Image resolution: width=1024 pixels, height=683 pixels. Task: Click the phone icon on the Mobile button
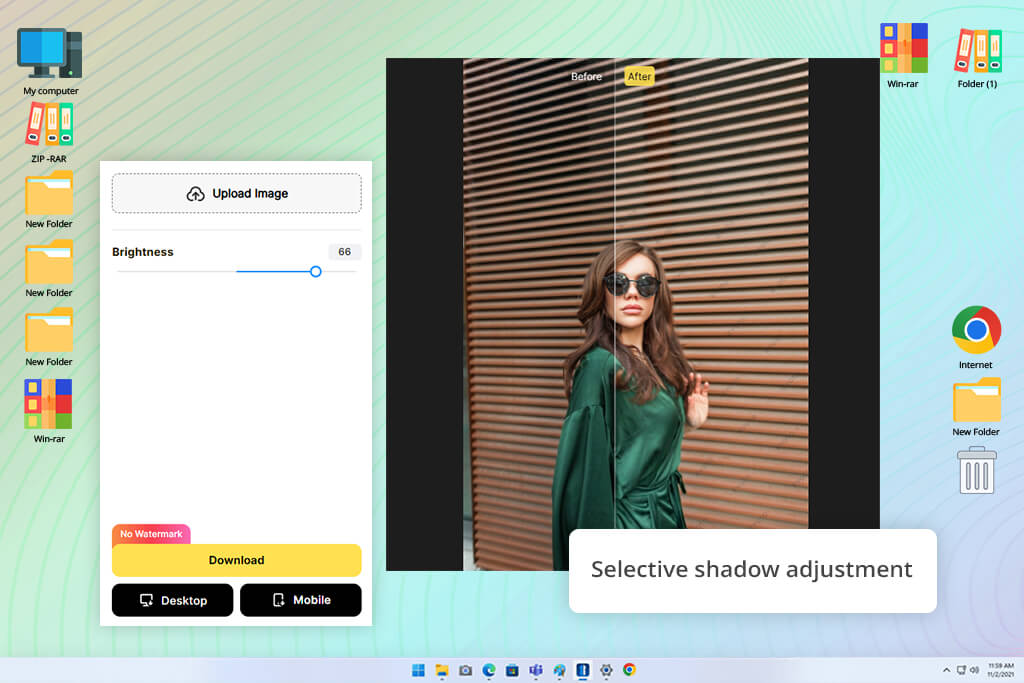tap(279, 600)
